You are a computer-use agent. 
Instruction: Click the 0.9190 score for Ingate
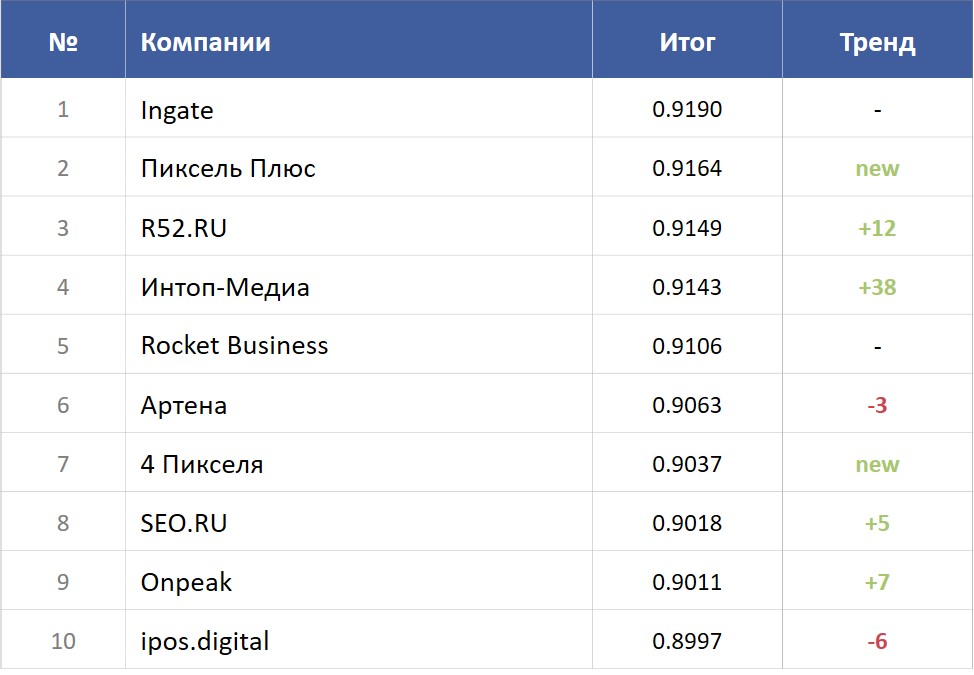click(x=687, y=110)
